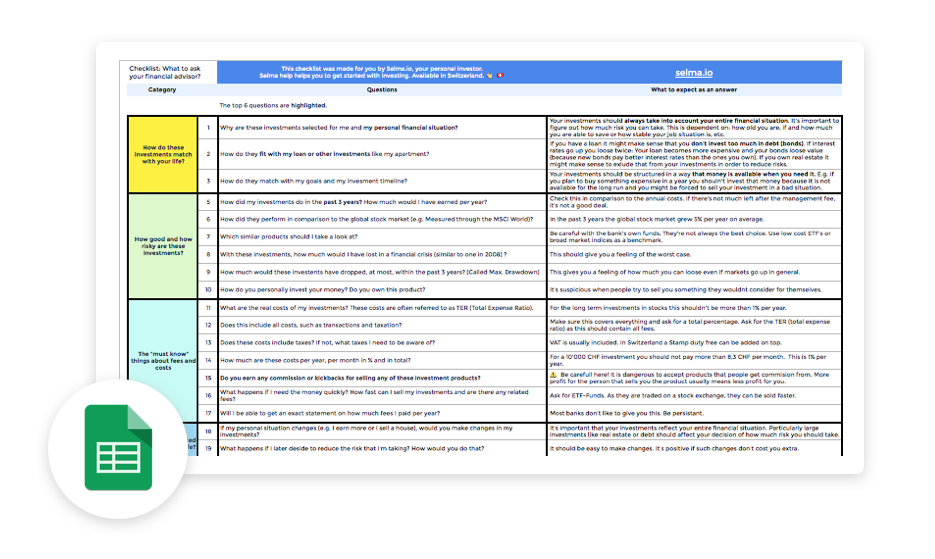Open the selma.io link

click(x=693, y=73)
